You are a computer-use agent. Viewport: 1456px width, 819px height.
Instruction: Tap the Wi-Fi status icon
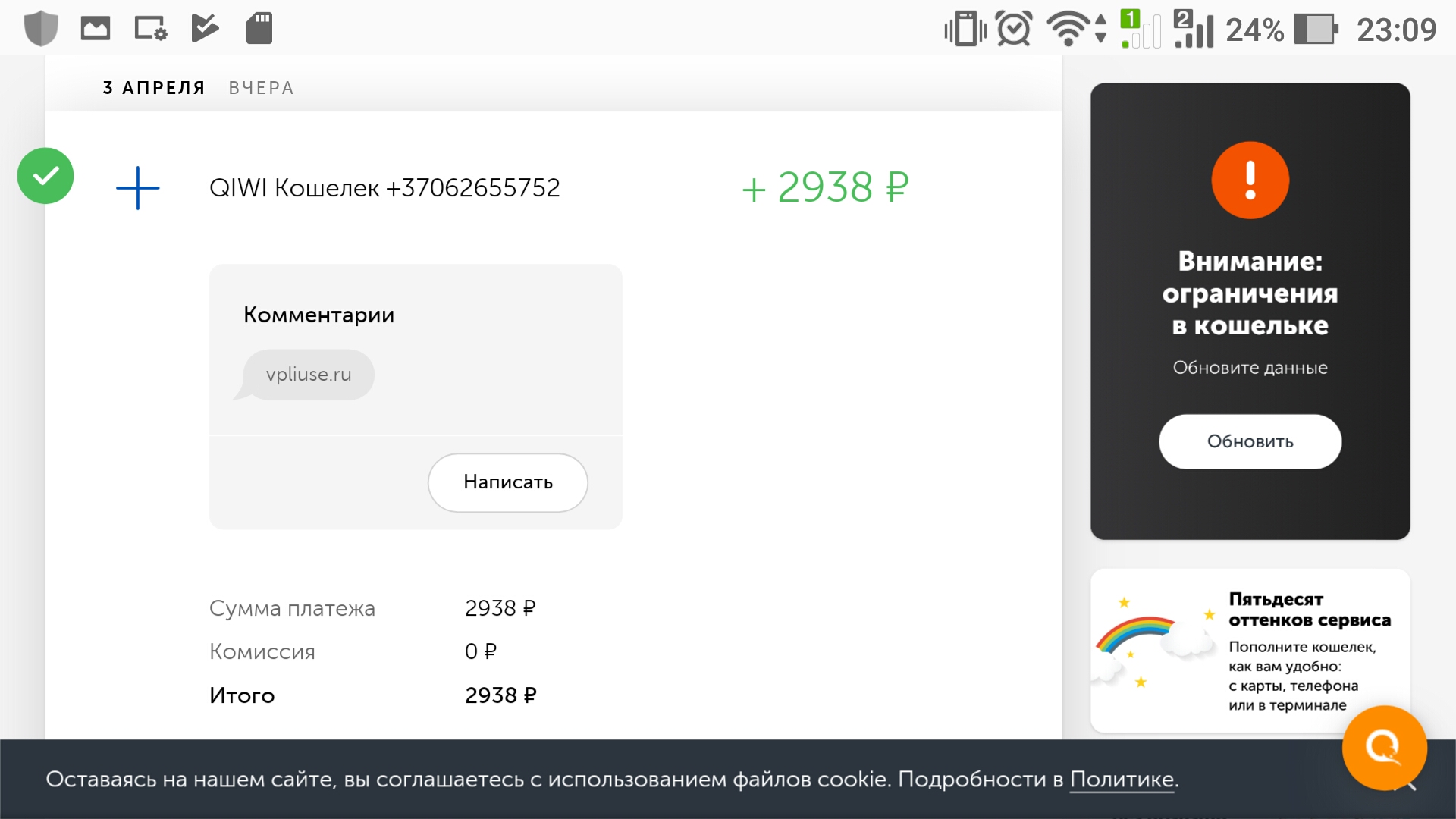(1068, 29)
